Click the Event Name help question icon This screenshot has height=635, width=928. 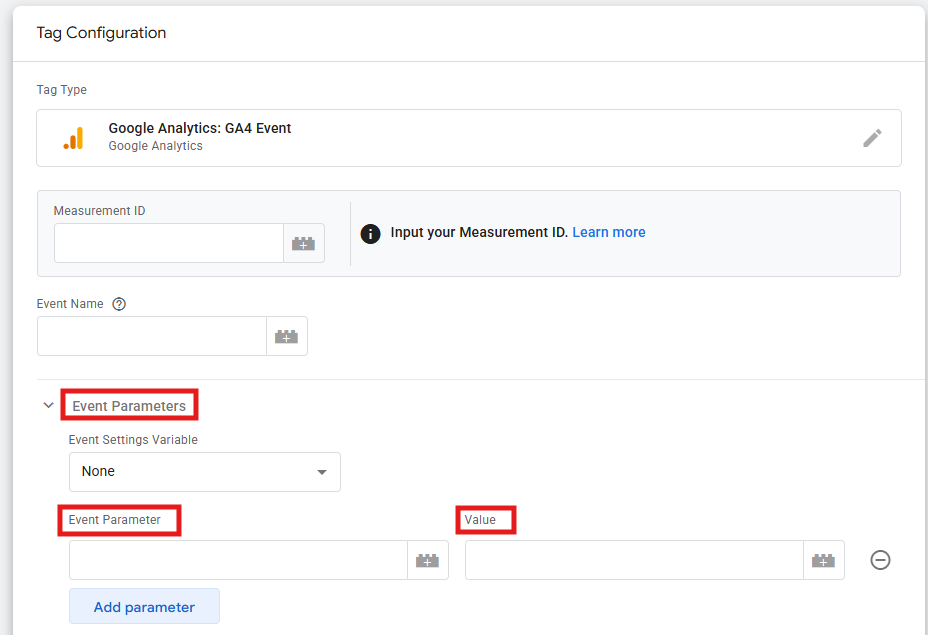pyautogui.click(x=119, y=304)
